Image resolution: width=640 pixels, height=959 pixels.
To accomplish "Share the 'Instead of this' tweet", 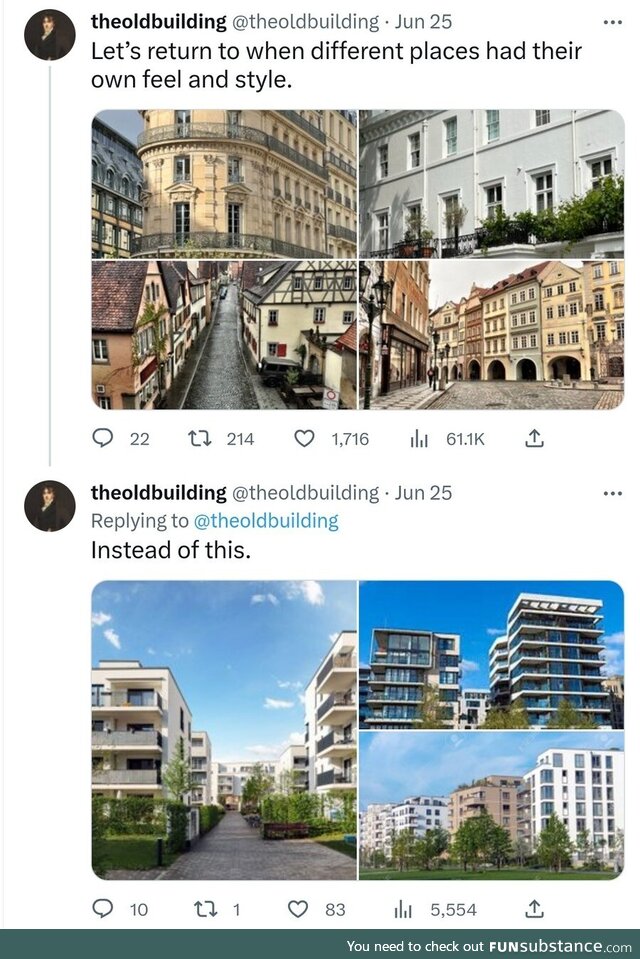I will coord(534,909).
